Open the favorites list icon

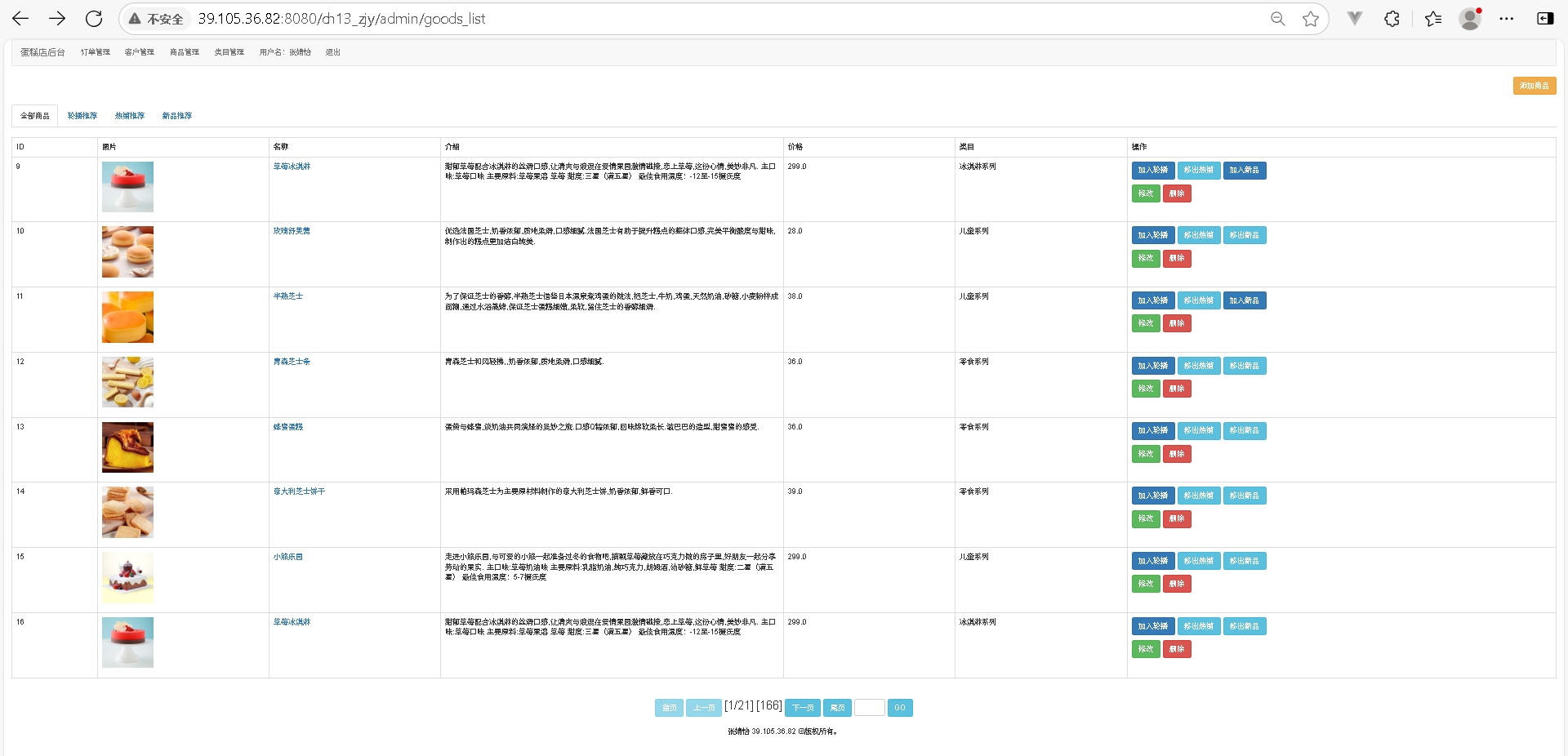1432,19
